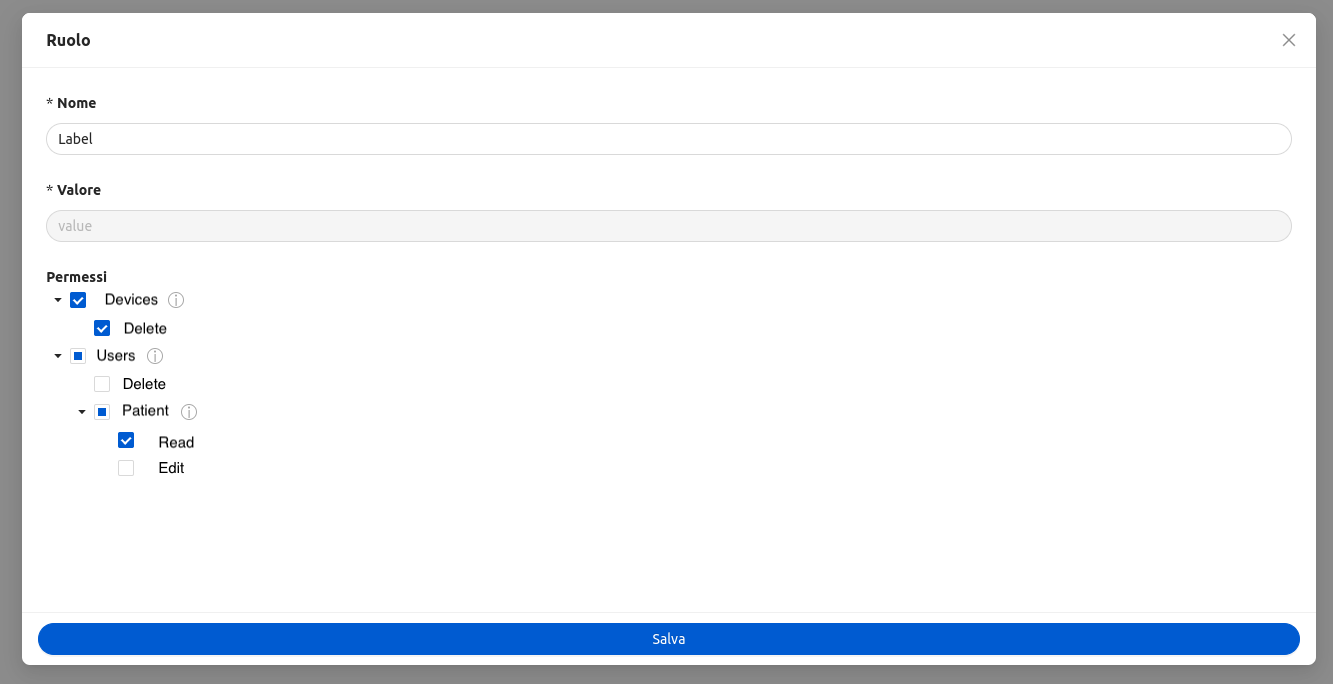Enable the Edit permission for Patient
The image size is (1333, 684).
[x=126, y=467]
